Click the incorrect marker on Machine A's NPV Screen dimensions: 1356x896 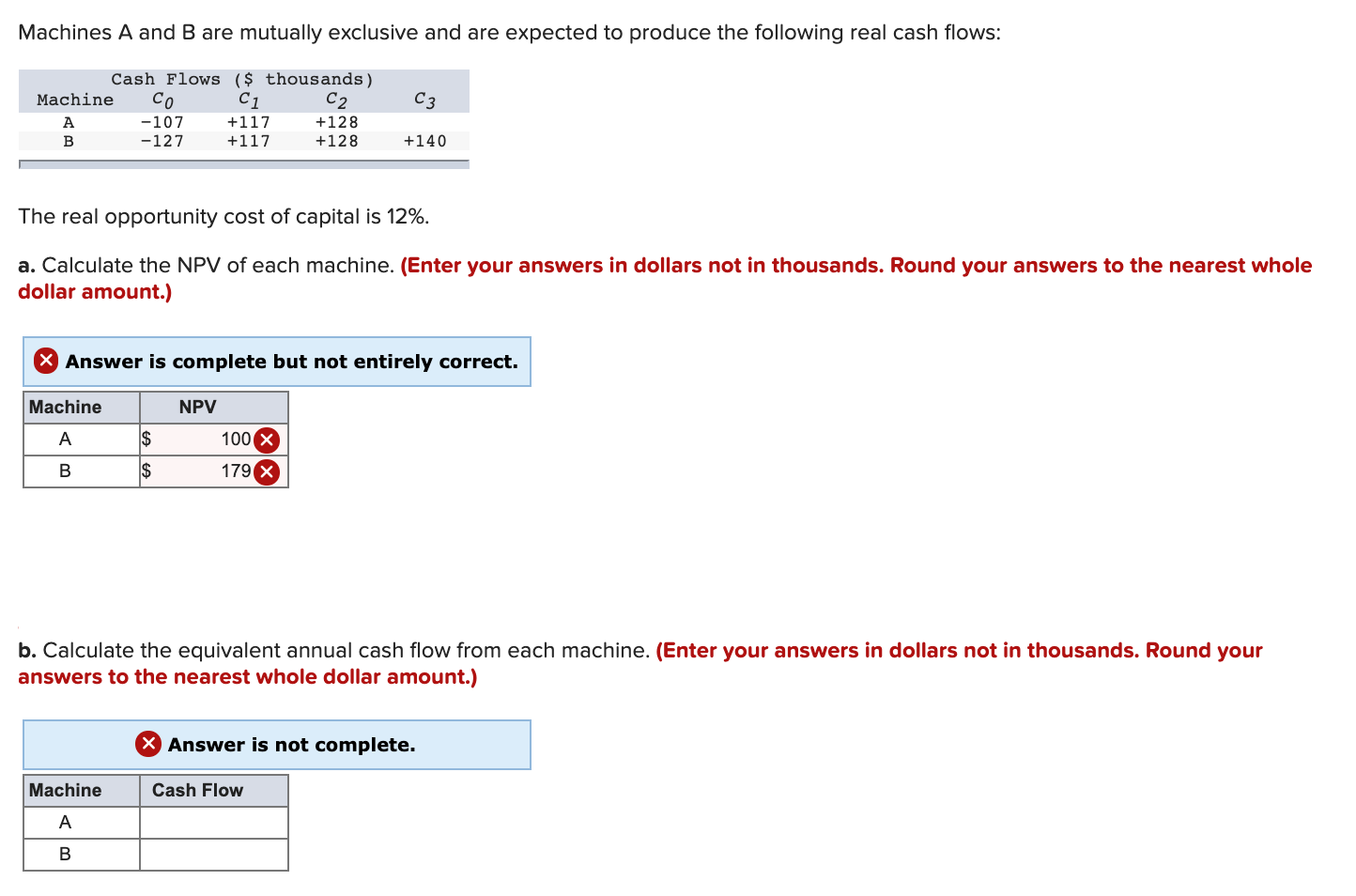265,439
